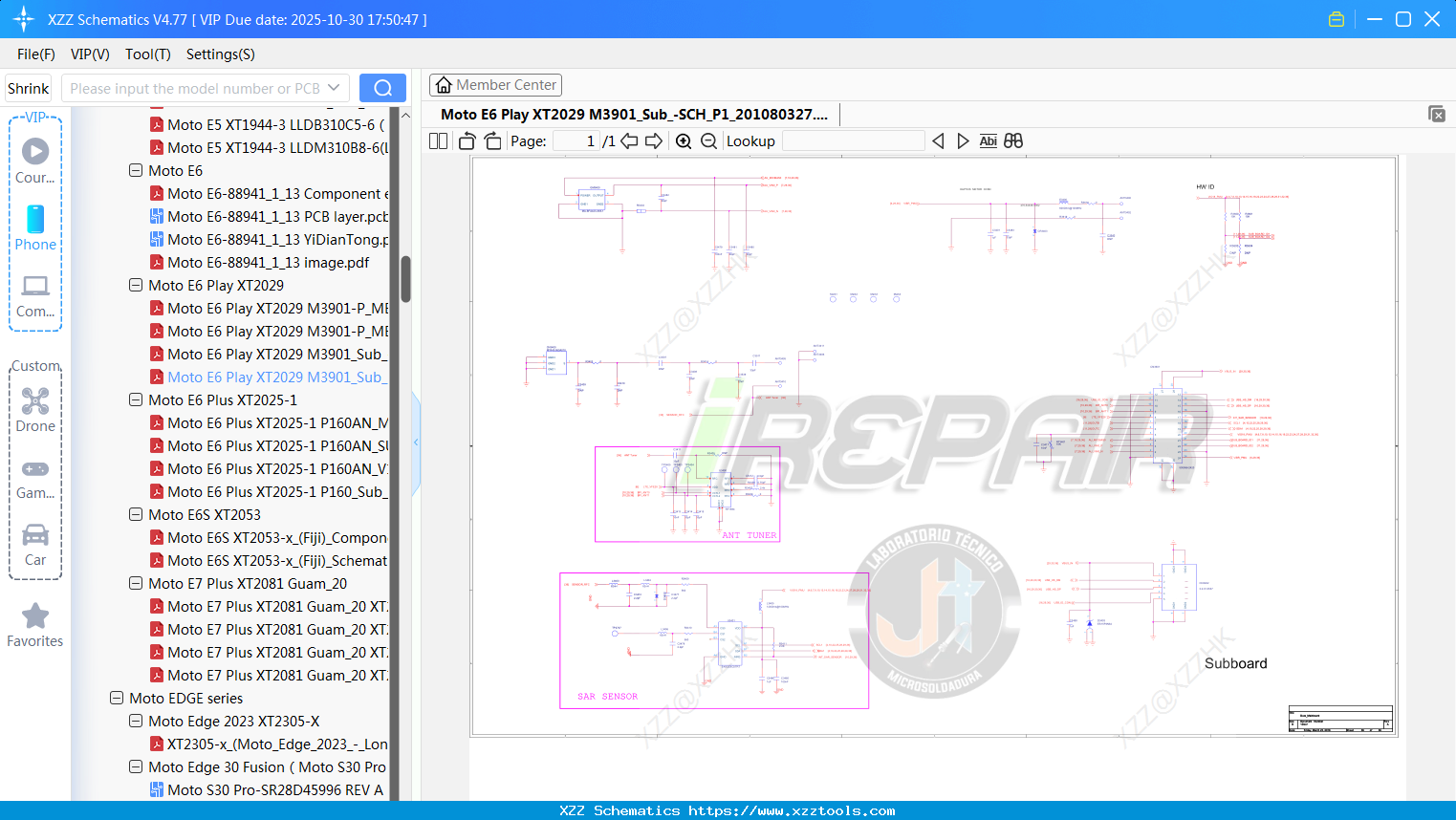
Task: Open the Courses section in the sidebar
Action: coord(35,162)
